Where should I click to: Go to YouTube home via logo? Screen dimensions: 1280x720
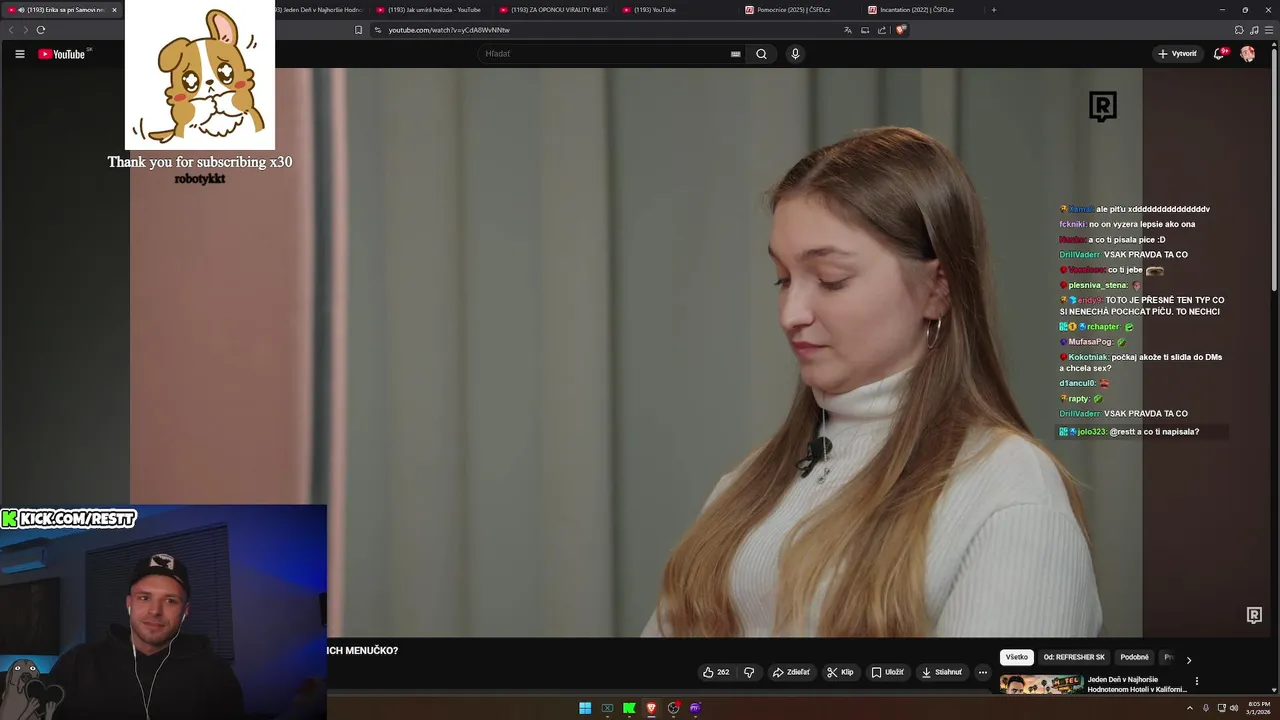pos(62,54)
